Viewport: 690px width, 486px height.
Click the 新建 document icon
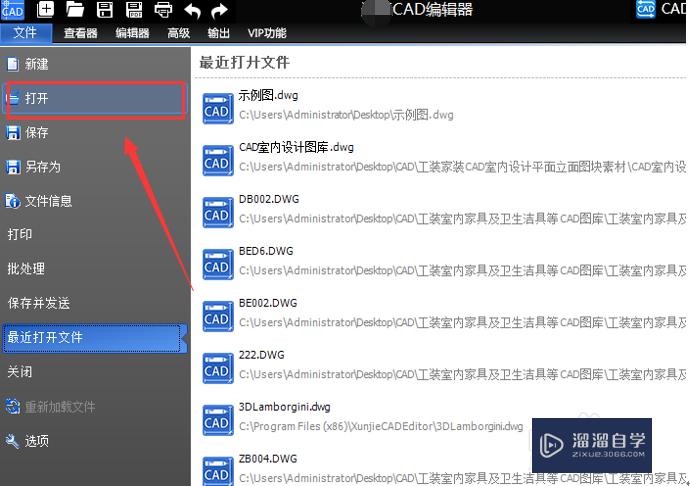pos(13,64)
